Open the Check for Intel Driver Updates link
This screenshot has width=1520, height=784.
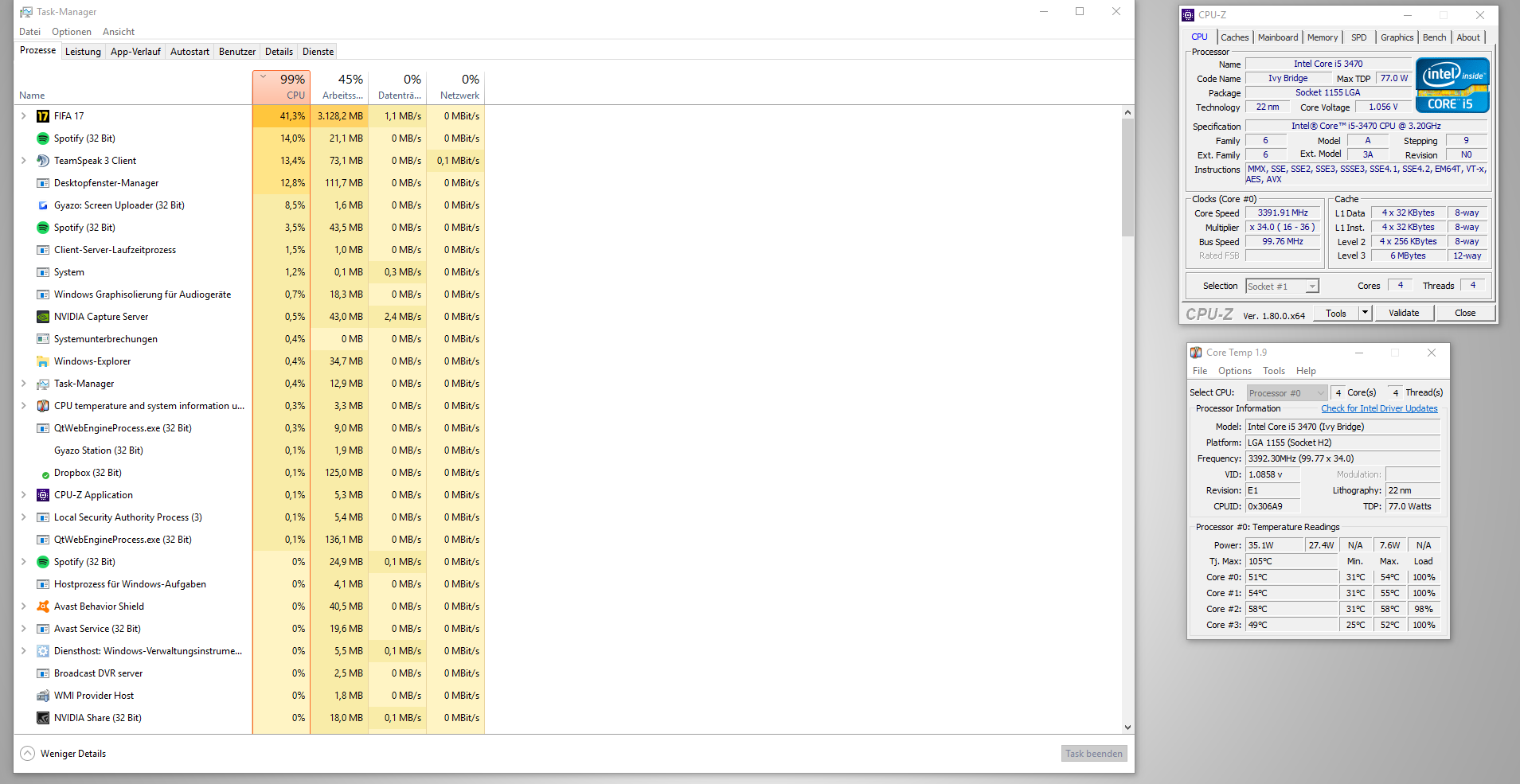tap(1379, 409)
